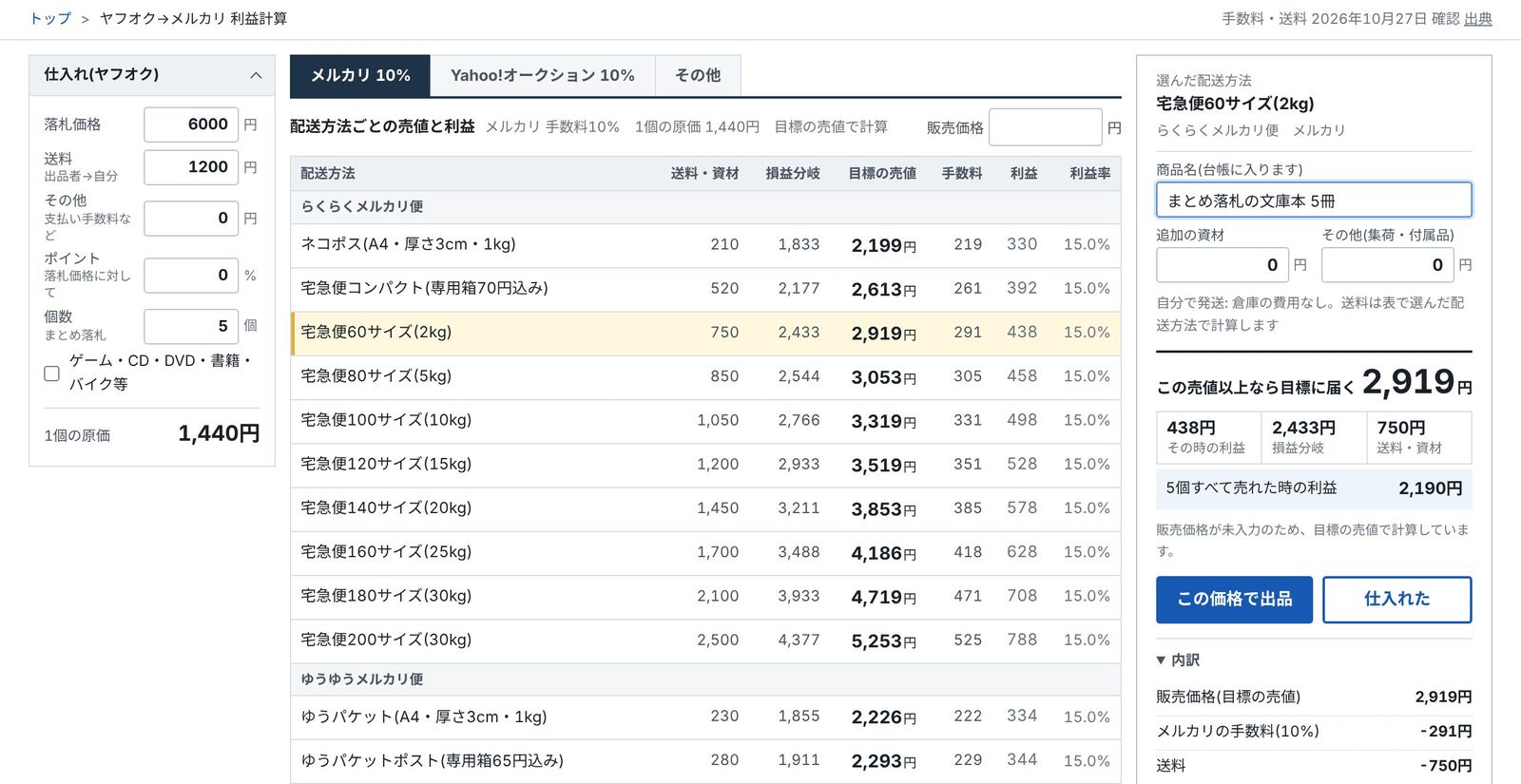Click the らくらくメルカリ便 group heading
Viewport: 1521px width, 784px height.
(362, 206)
